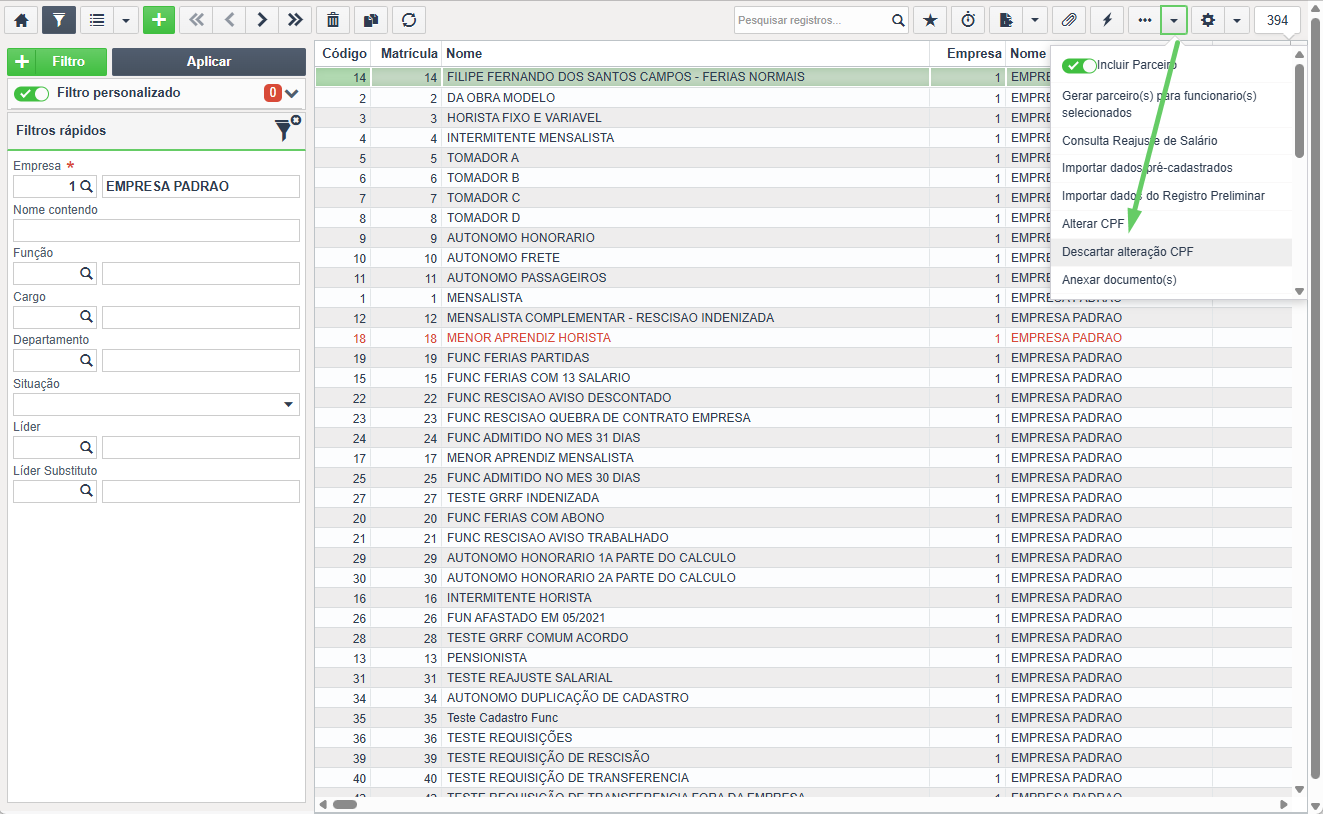Toggle the Filtro personalizado switch

tap(32, 93)
